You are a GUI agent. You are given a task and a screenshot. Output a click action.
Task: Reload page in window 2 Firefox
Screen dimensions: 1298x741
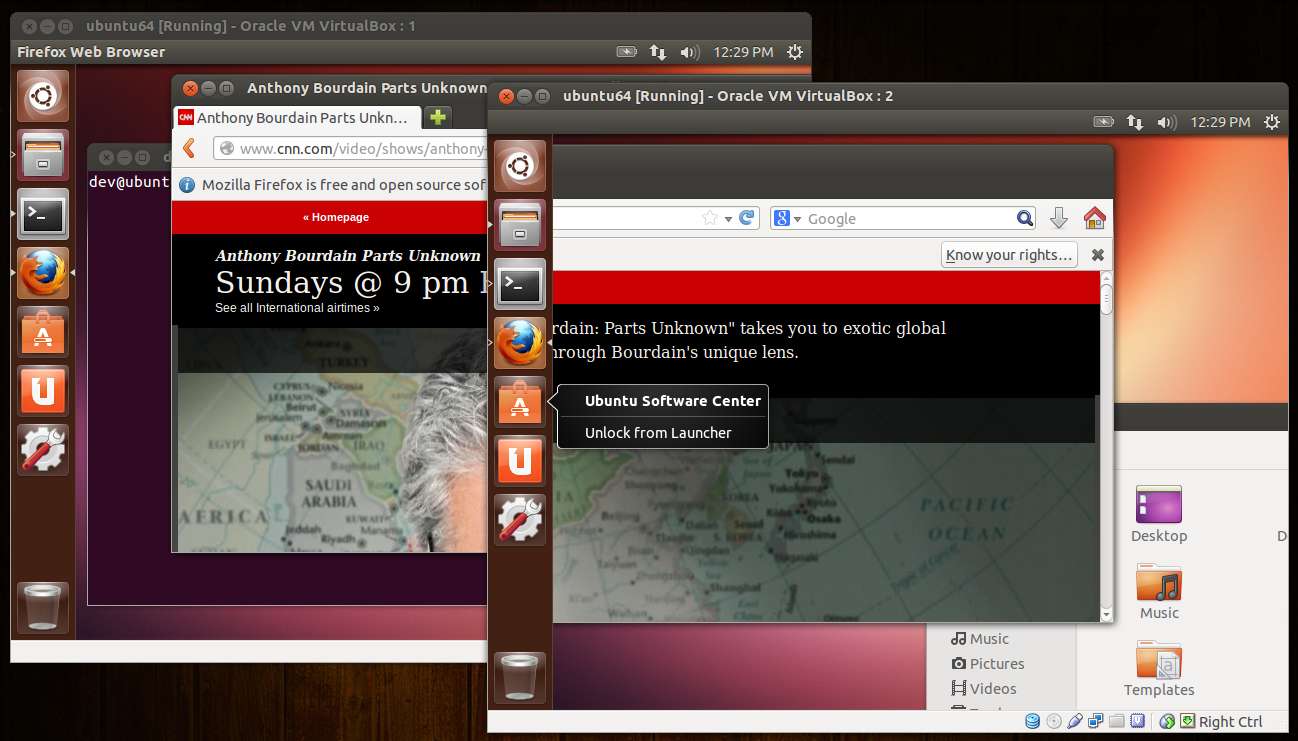point(746,218)
